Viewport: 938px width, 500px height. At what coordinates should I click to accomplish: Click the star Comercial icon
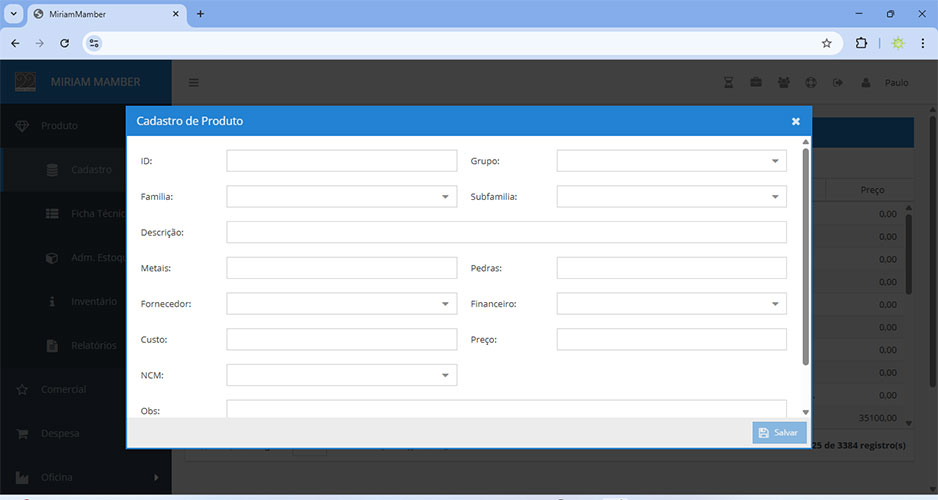click(22, 389)
